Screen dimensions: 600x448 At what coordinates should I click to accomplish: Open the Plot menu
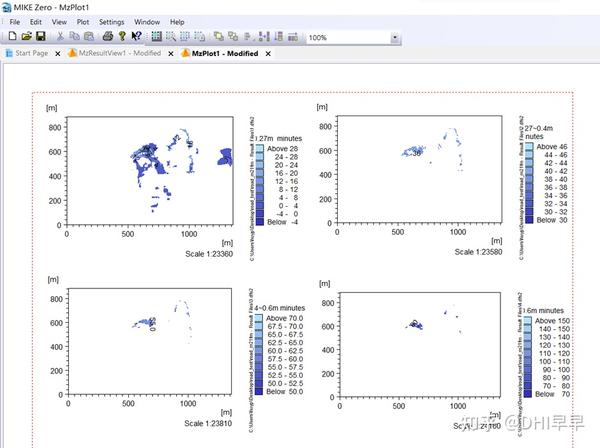pyautogui.click(x=83, y=22)
